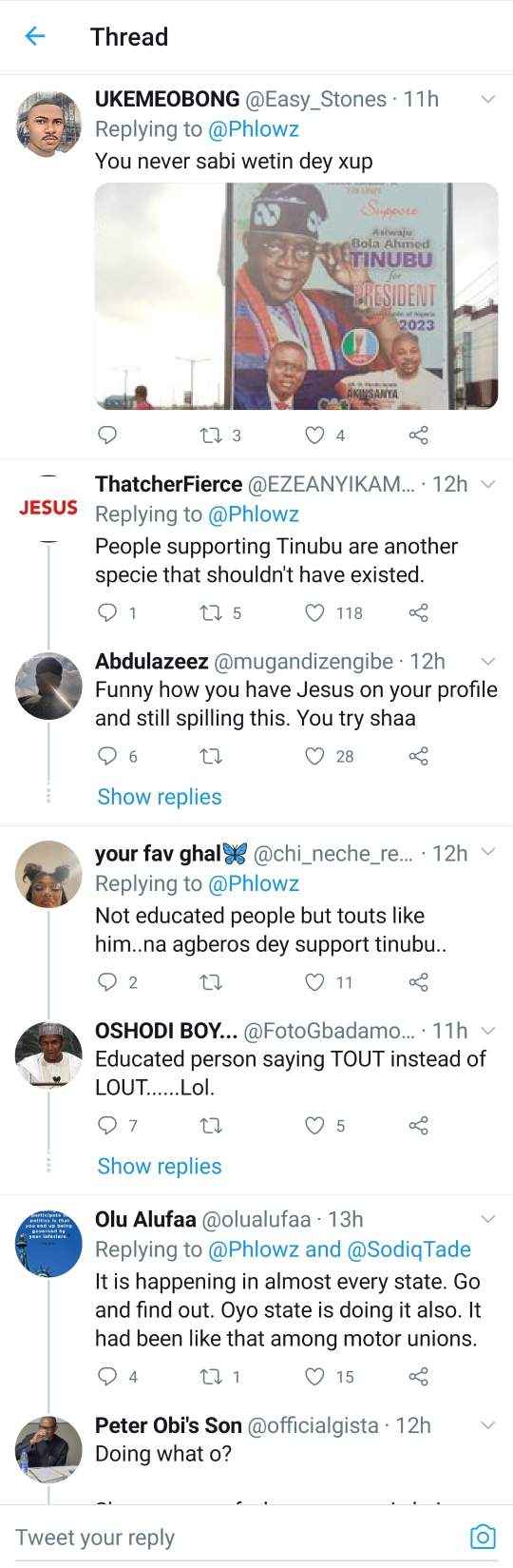
Task: Tap the camera icon in reply bar
Action: coord(483,1537)
